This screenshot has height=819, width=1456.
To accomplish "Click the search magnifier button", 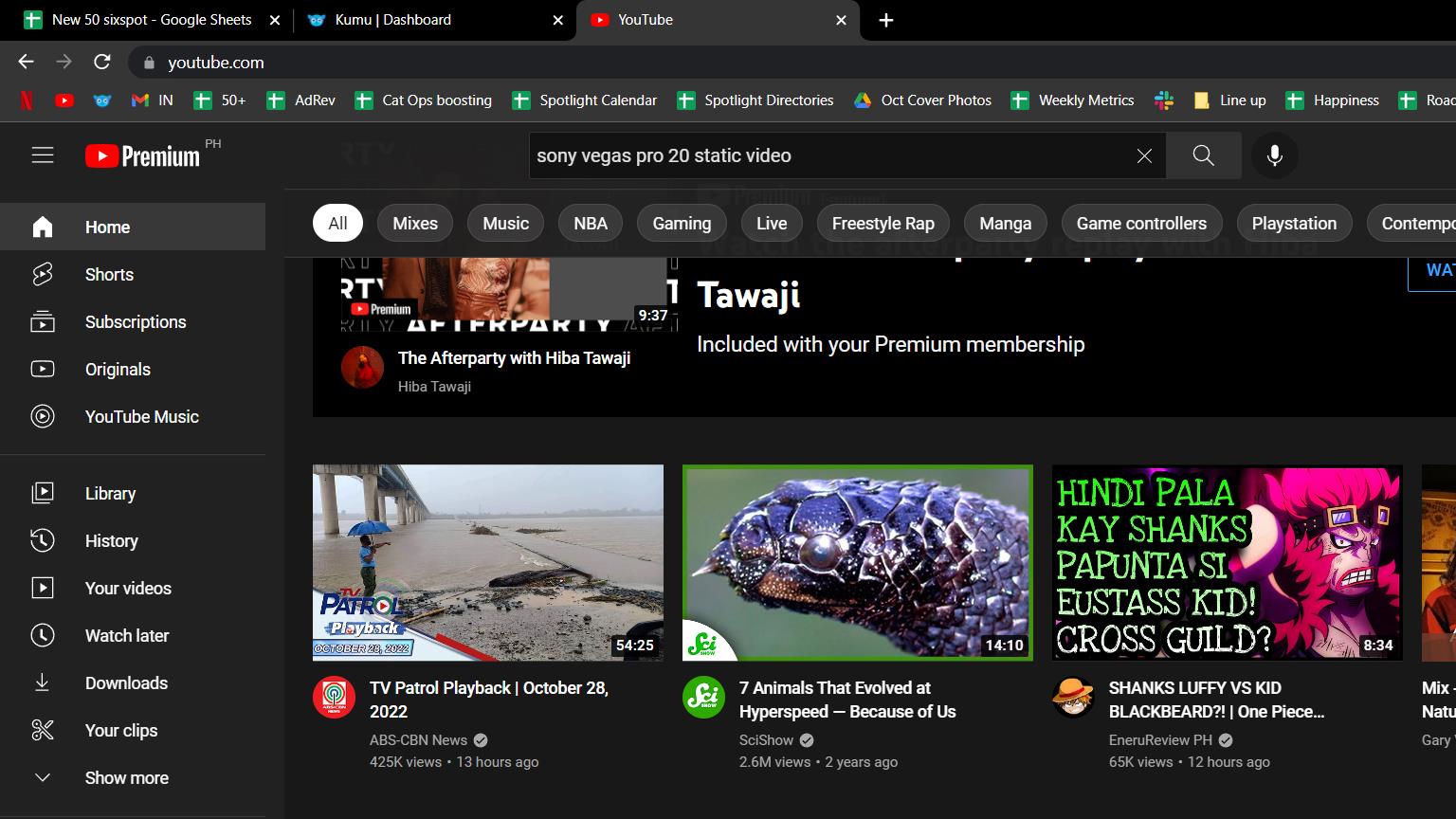I will [x=1203, y=155].
